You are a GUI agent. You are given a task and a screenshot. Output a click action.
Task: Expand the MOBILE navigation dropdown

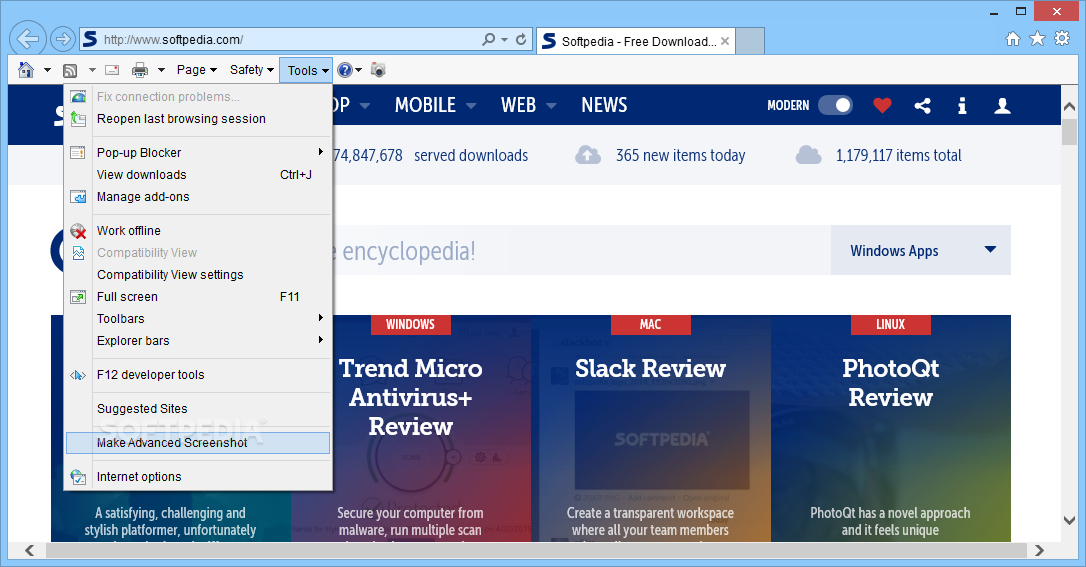click(x=471, y=106)
